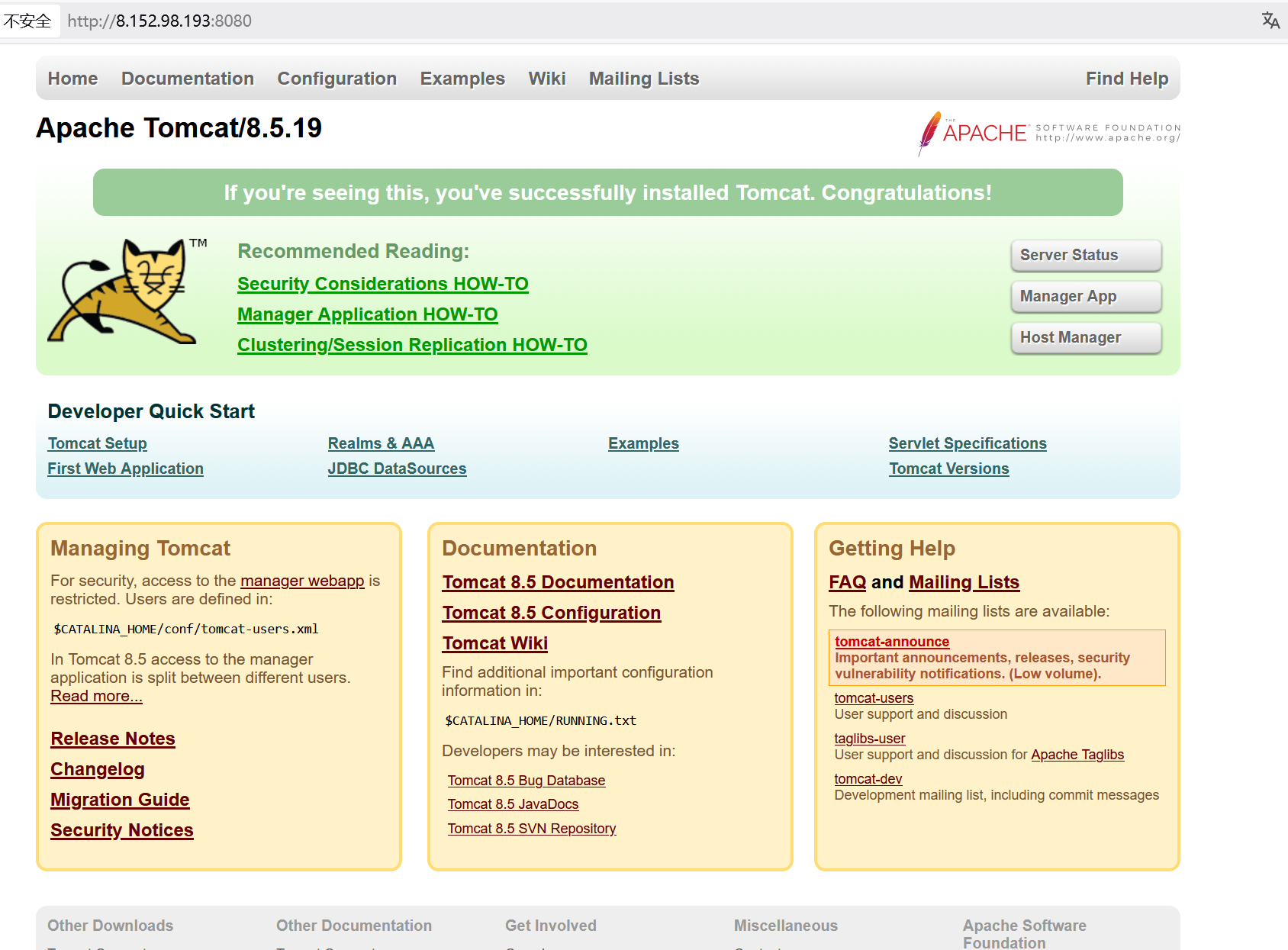Click the address bar URL field
The height and width of the screenshot is (950, 1288).
tap(159, 21)
